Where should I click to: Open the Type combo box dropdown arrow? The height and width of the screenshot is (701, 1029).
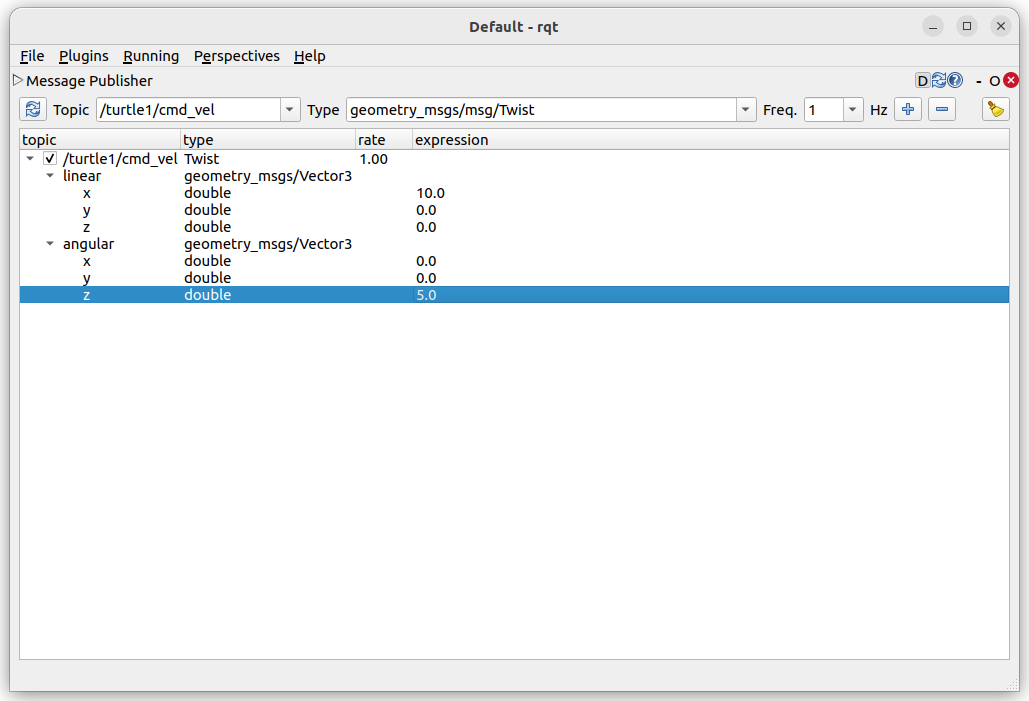click(746, 110)
